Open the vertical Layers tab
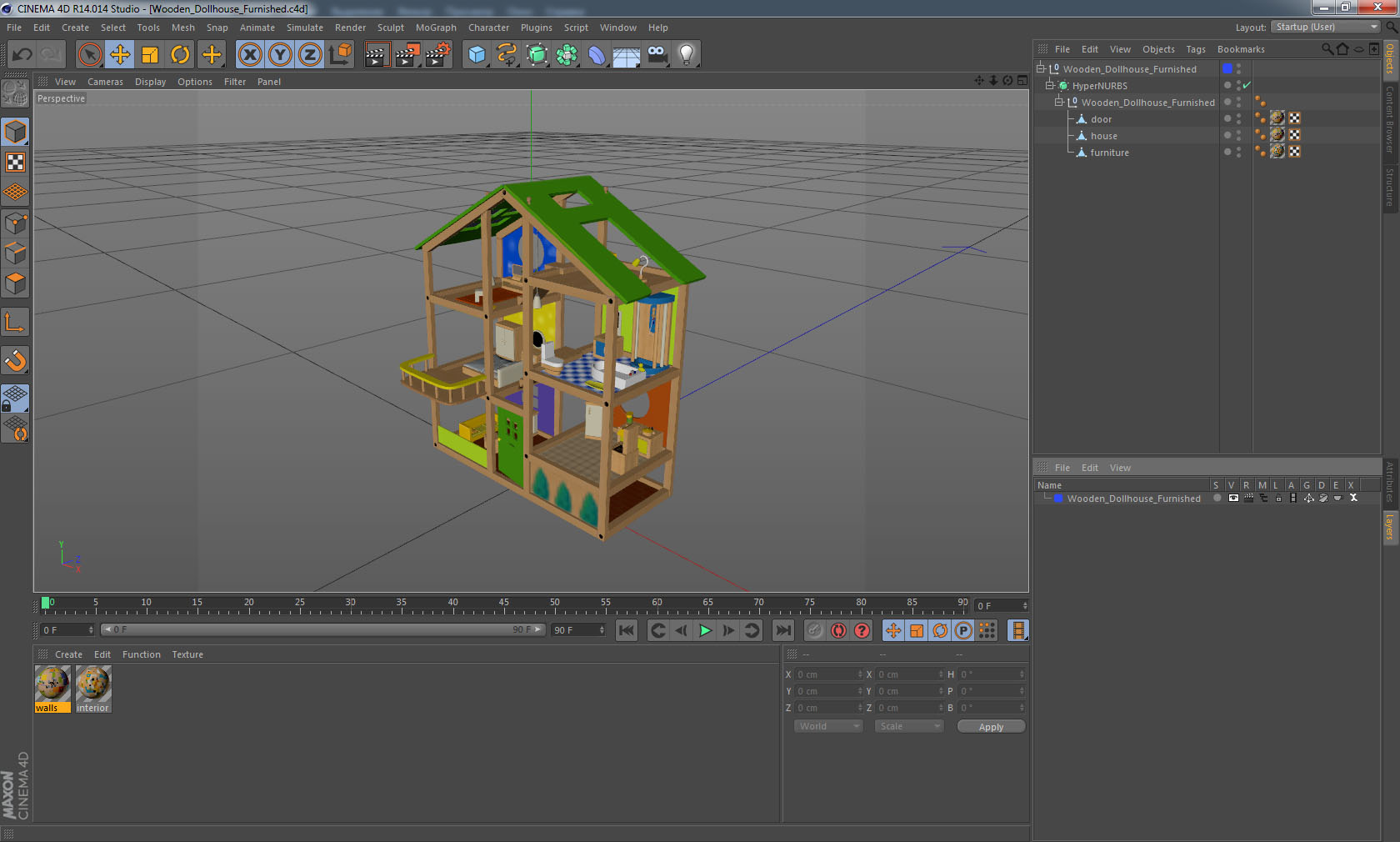The width and height of the screenshot is (1400, 842). pos(1390,526)
